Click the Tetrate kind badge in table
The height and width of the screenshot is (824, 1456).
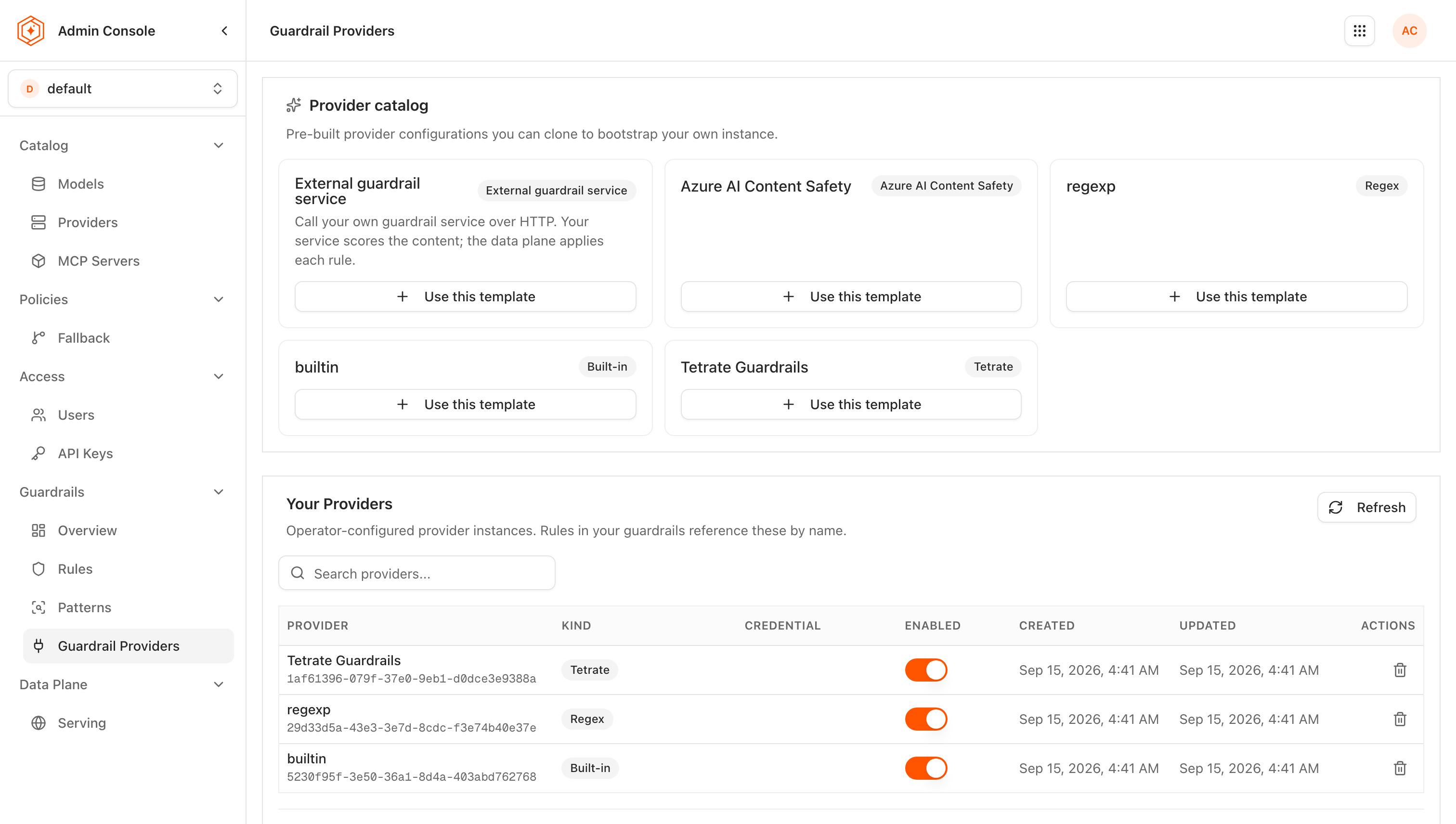(x=589, y=670)
